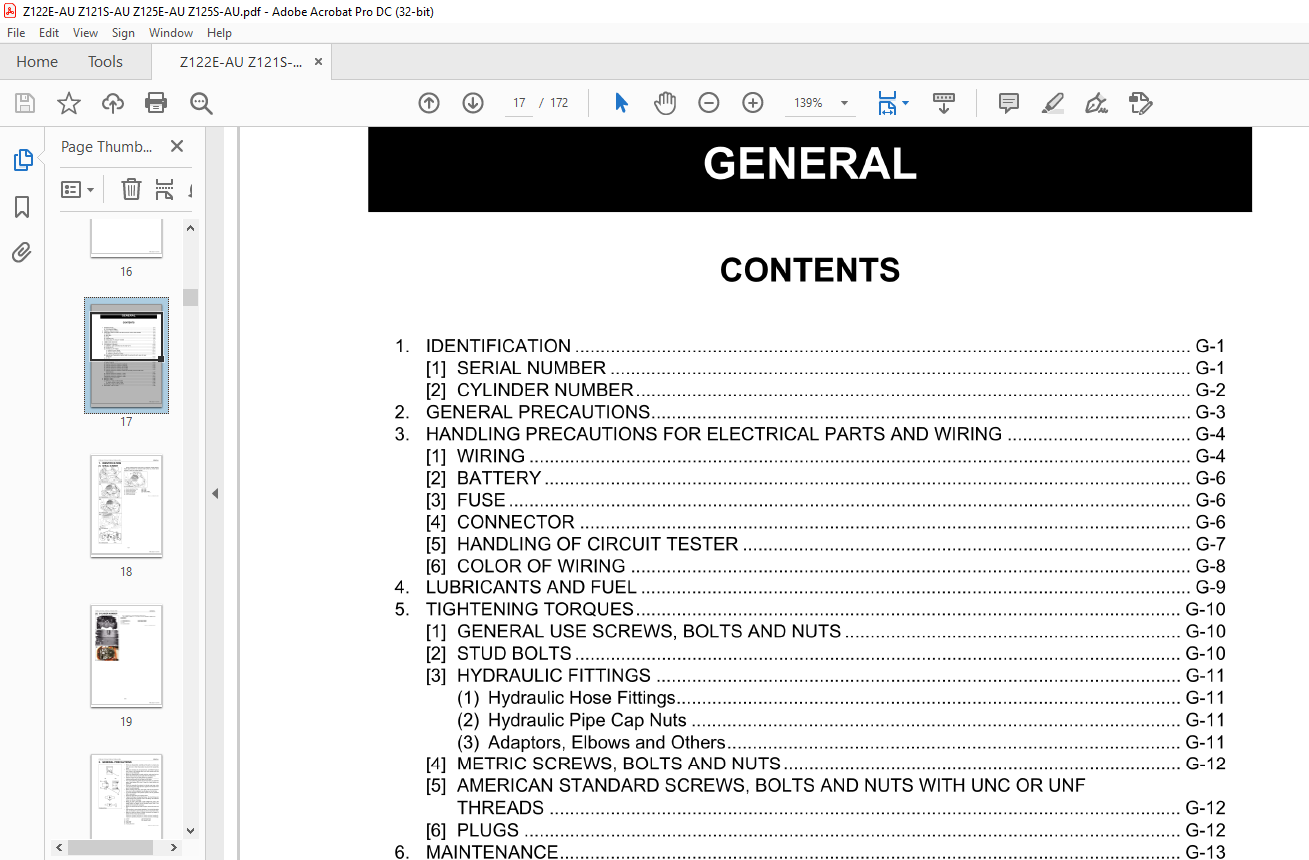Add file to starred bookmarks
This screenshot has width=1309, height=860.
pos(69,103)
